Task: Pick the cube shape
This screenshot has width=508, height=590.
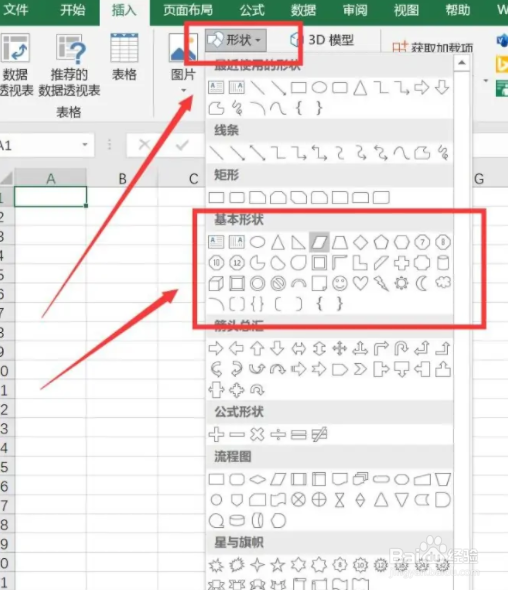Action: 216,283
